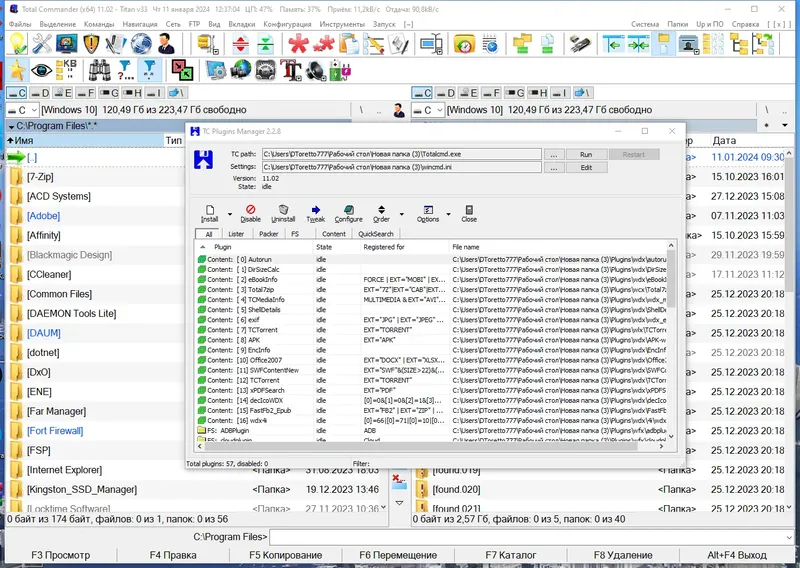The height and width of the screenshot is (568, 800).
Task: Click the single large red asterisk icon
Action: [x=298, y=44]
